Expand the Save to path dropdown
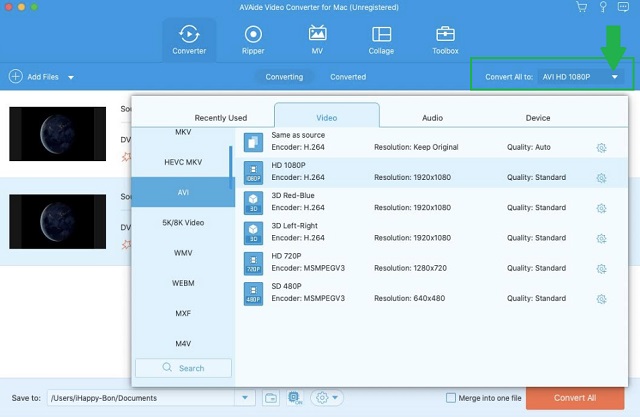Viewport: 640px width, 417px height. (x=245, y=398)
